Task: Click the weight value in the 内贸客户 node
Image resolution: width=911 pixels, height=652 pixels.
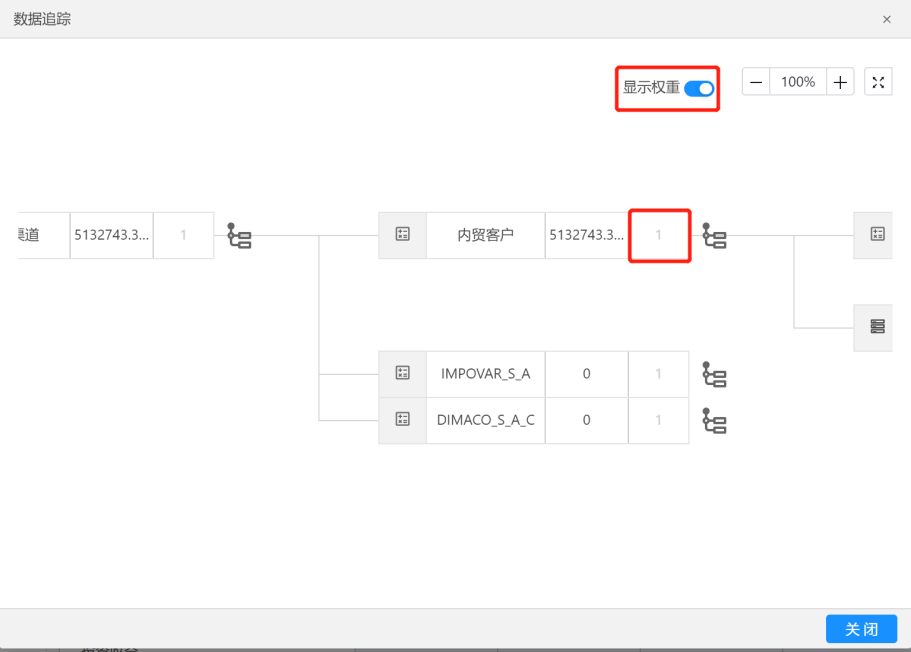Action: [x=658, y=235]
